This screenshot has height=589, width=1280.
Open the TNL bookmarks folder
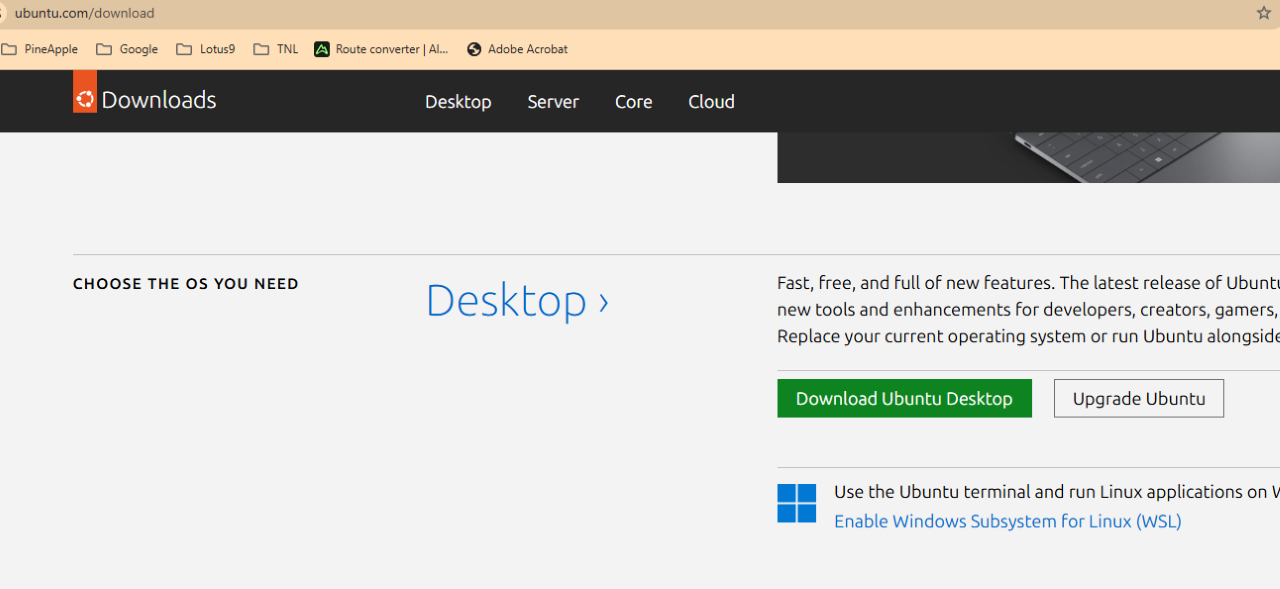point(276,49)
